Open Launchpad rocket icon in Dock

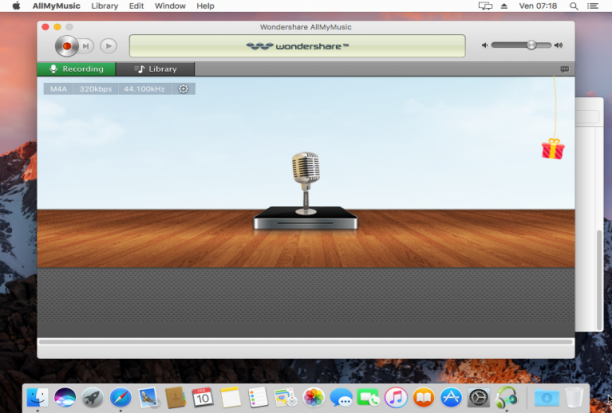[93, 398]
